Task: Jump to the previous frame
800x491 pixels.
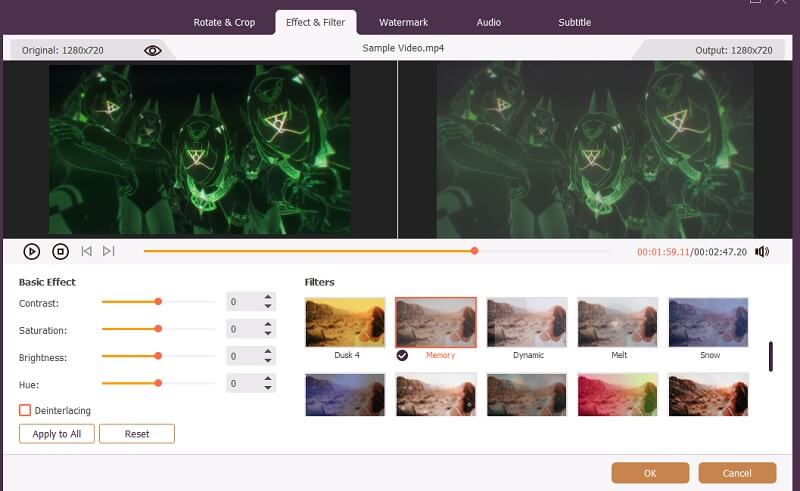Action: 87,252
